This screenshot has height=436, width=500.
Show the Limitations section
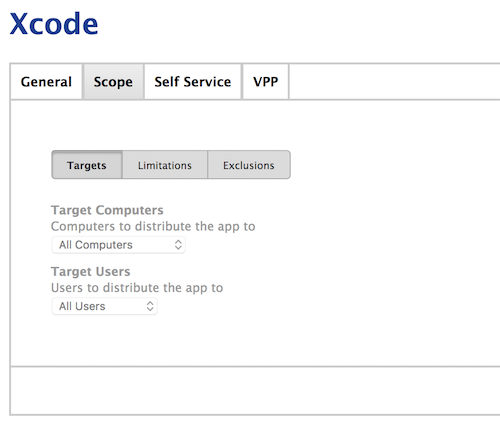coord(165,165)
